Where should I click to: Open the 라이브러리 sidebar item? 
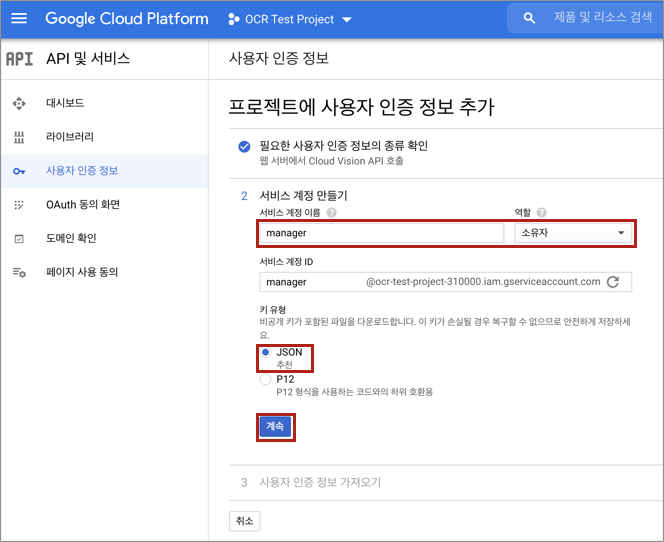tap(104, 137)
